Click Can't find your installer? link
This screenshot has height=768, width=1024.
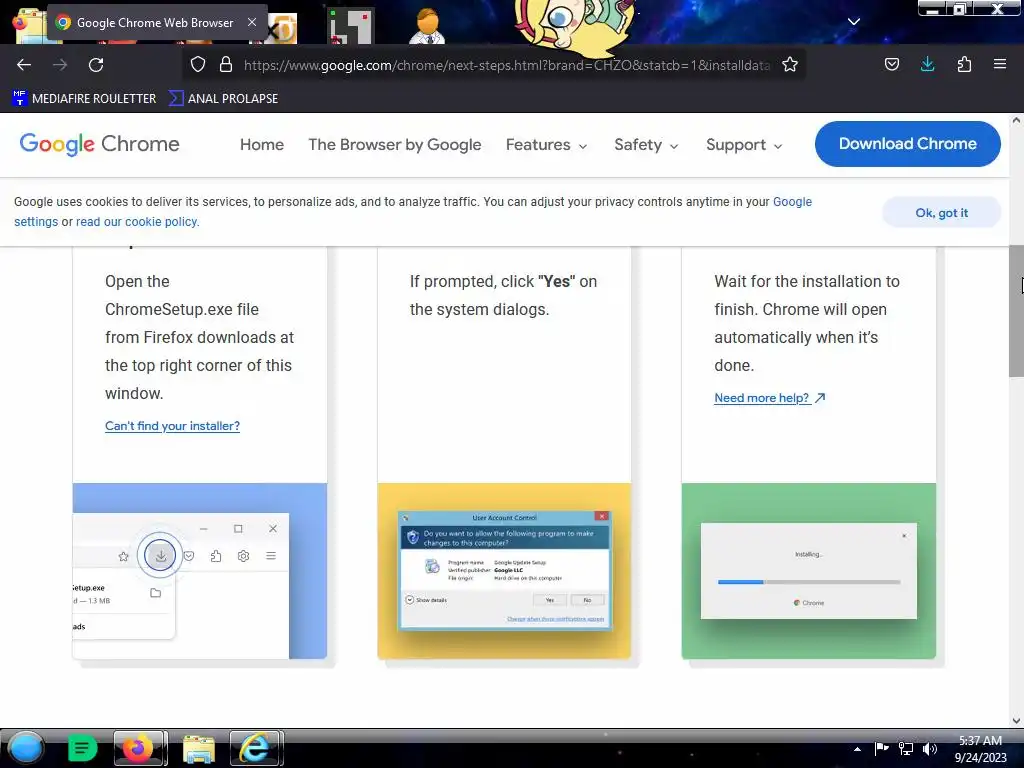172,426
